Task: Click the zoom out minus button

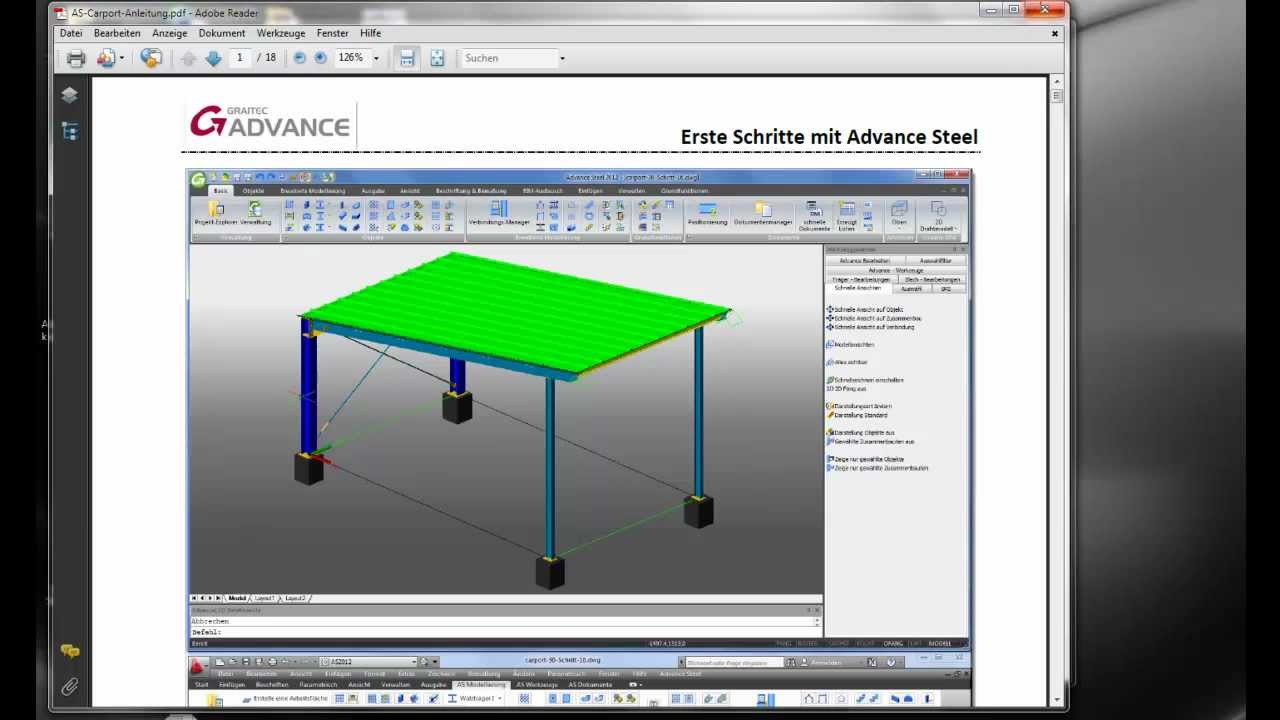Action: point(299,58)
